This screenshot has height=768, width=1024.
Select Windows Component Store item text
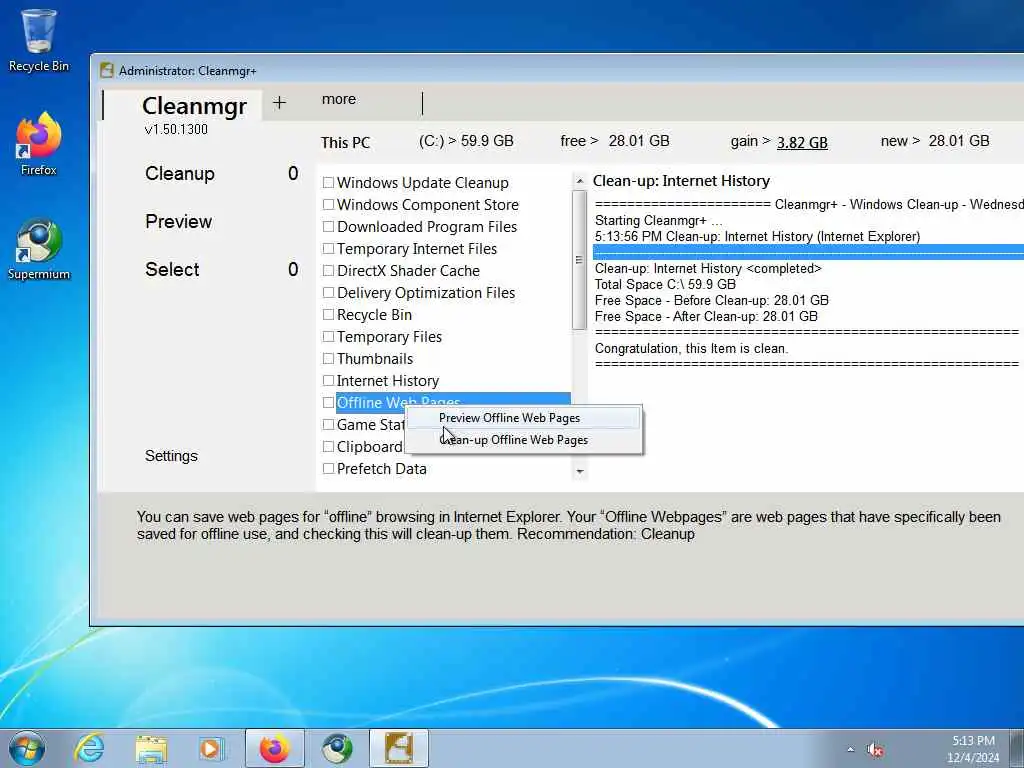(x=428, y=205)
